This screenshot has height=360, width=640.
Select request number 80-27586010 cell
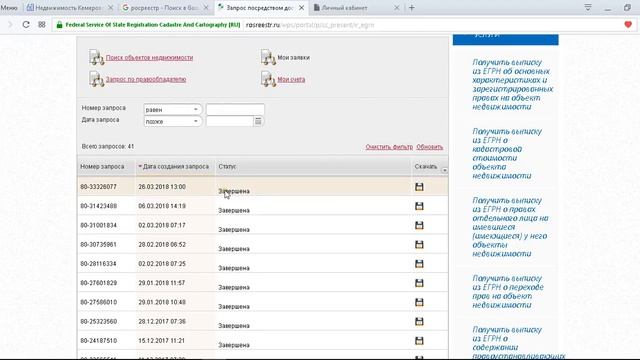pyautogui.click(x=98, y=302)
